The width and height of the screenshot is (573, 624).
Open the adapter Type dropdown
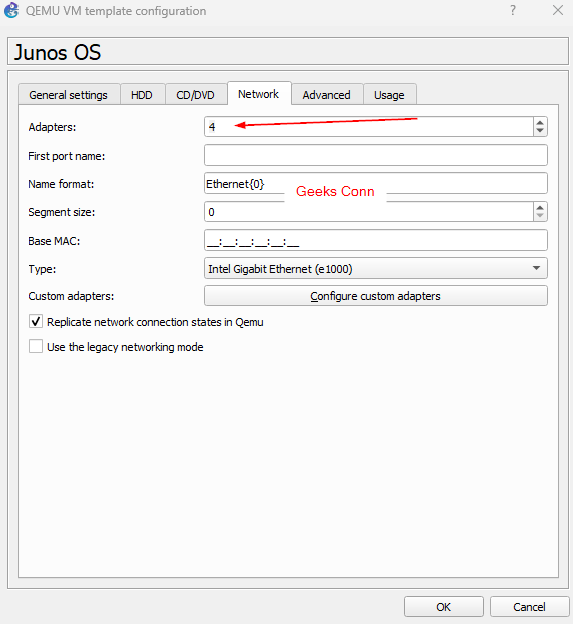click(376, 269)
